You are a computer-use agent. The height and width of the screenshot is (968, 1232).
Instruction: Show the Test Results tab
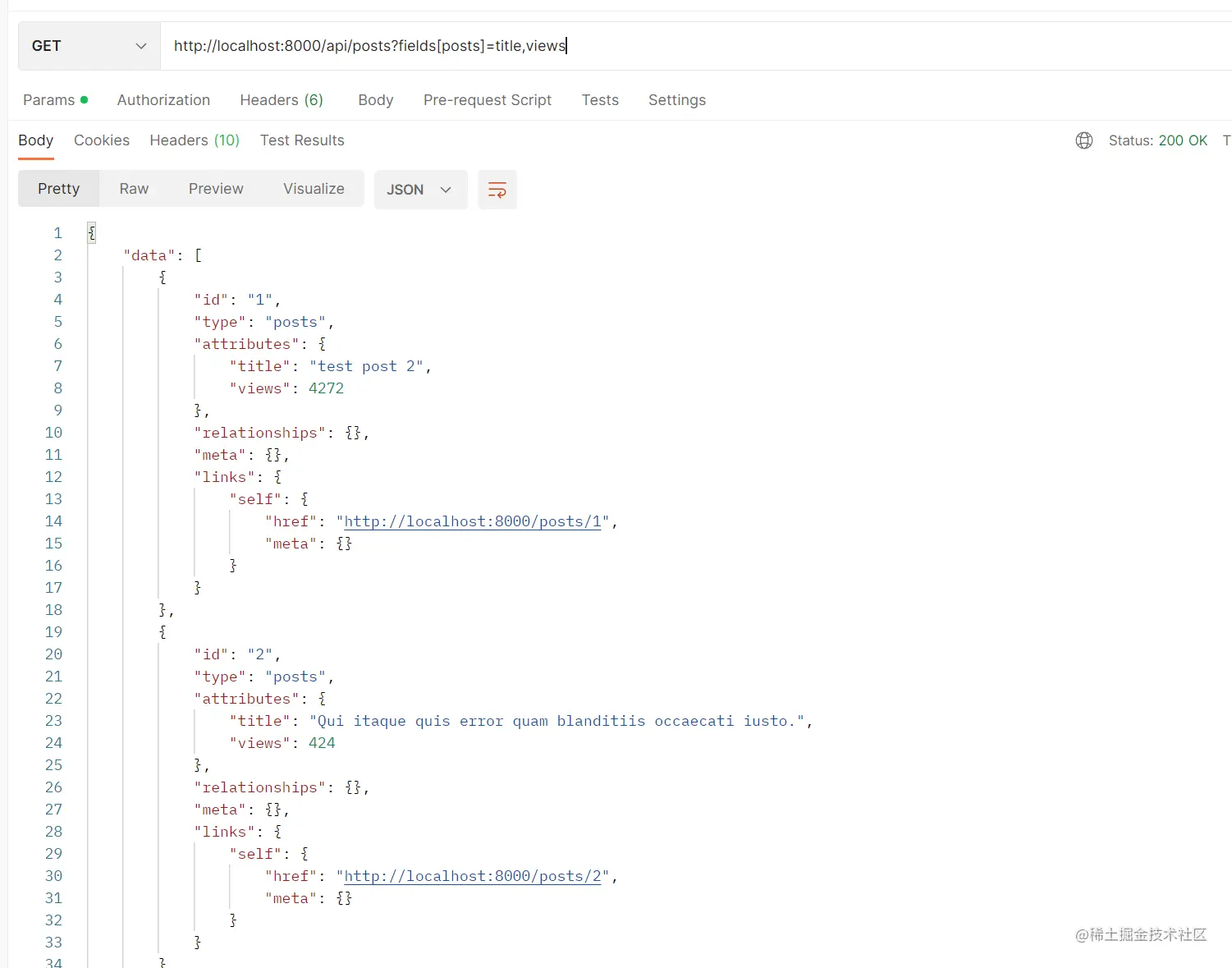click(302, 140)
